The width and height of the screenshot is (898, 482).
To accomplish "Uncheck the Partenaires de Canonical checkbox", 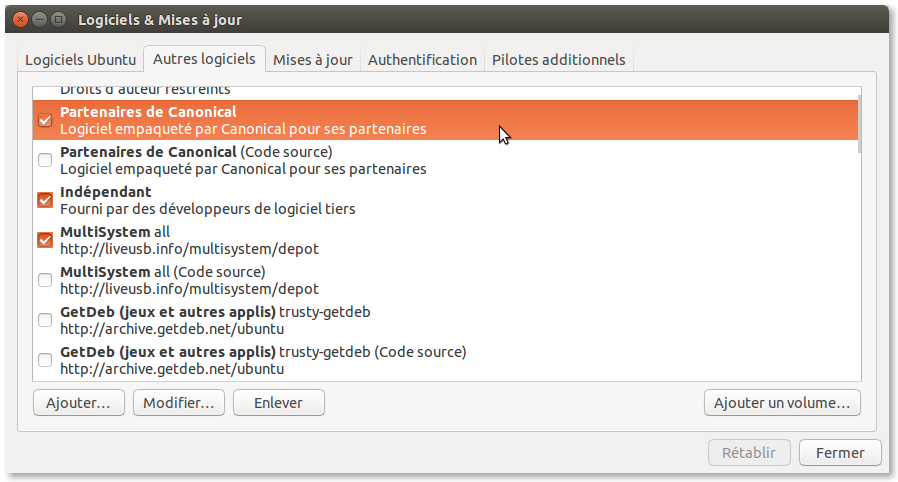I will click(x=45, y=120).
